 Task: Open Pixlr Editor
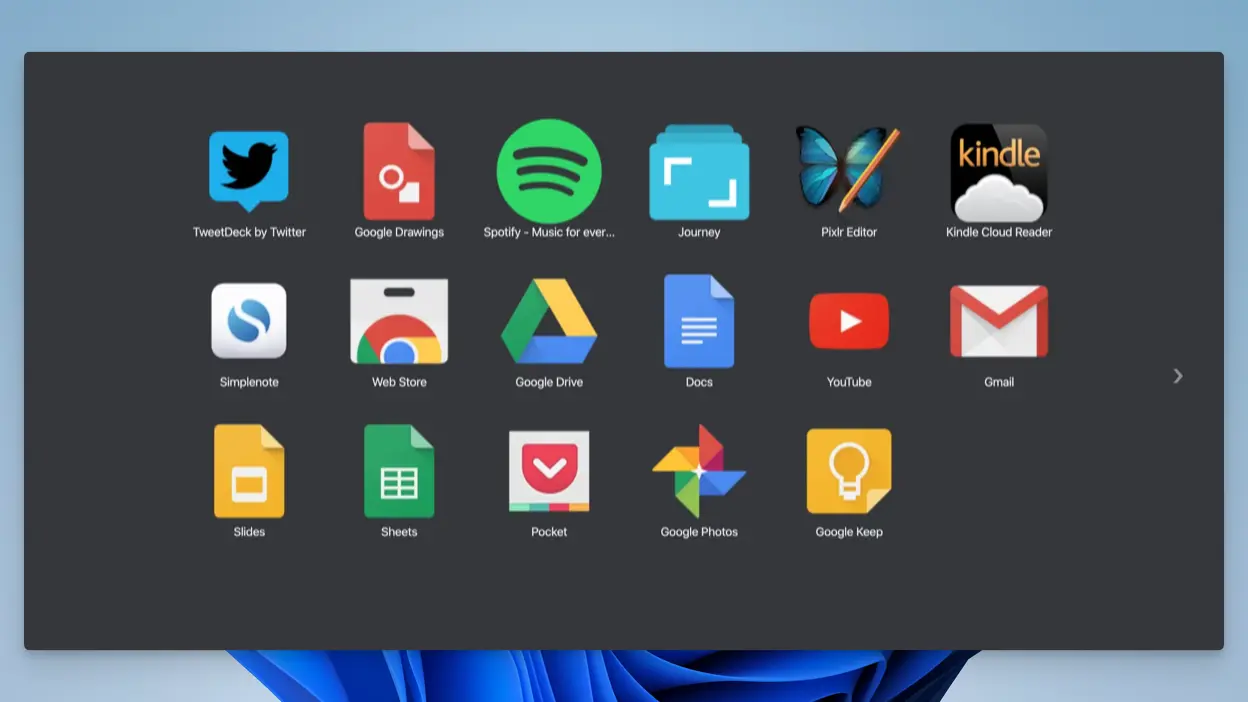(848, 170)
